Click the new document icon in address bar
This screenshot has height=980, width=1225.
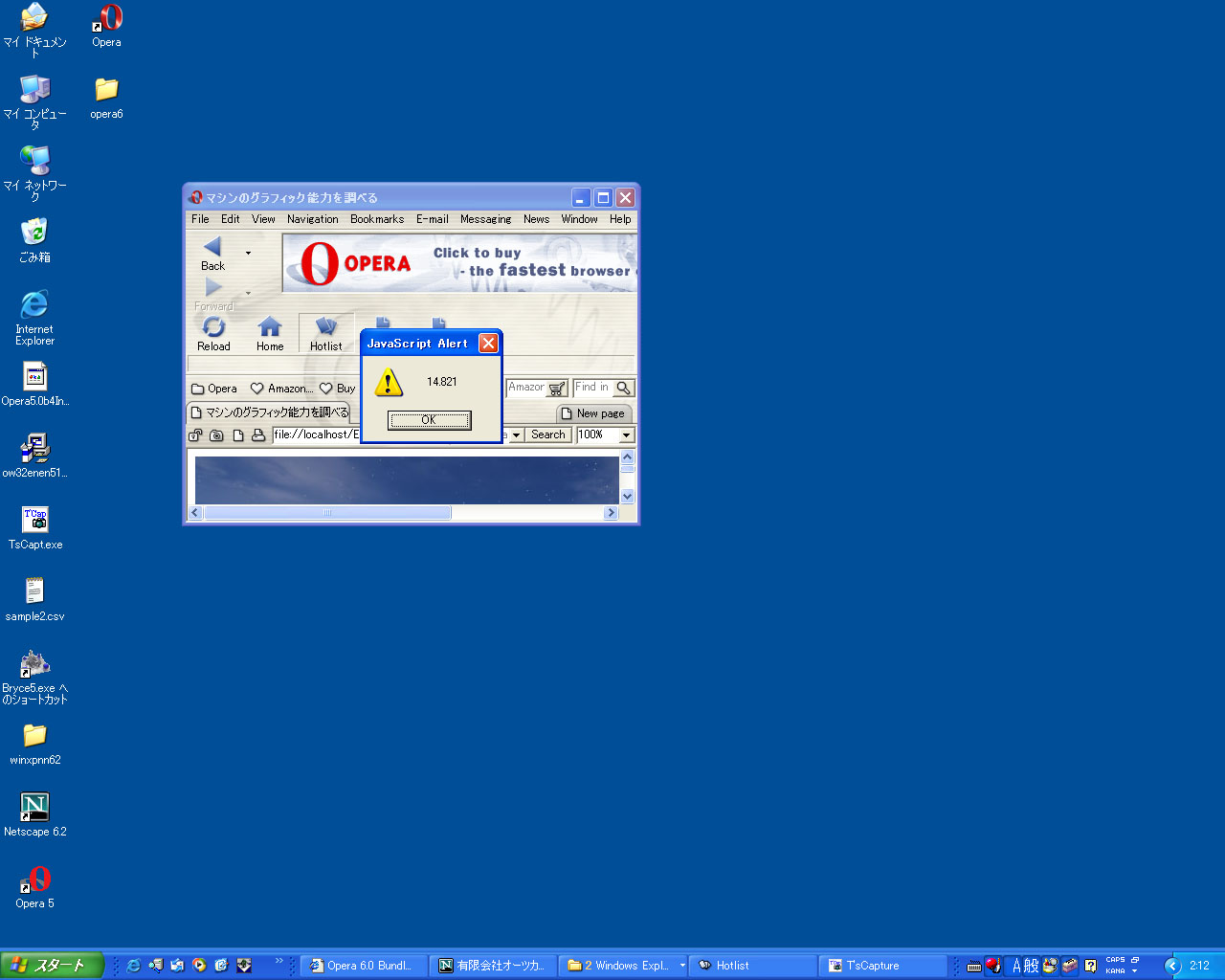(x=238, y=435)
